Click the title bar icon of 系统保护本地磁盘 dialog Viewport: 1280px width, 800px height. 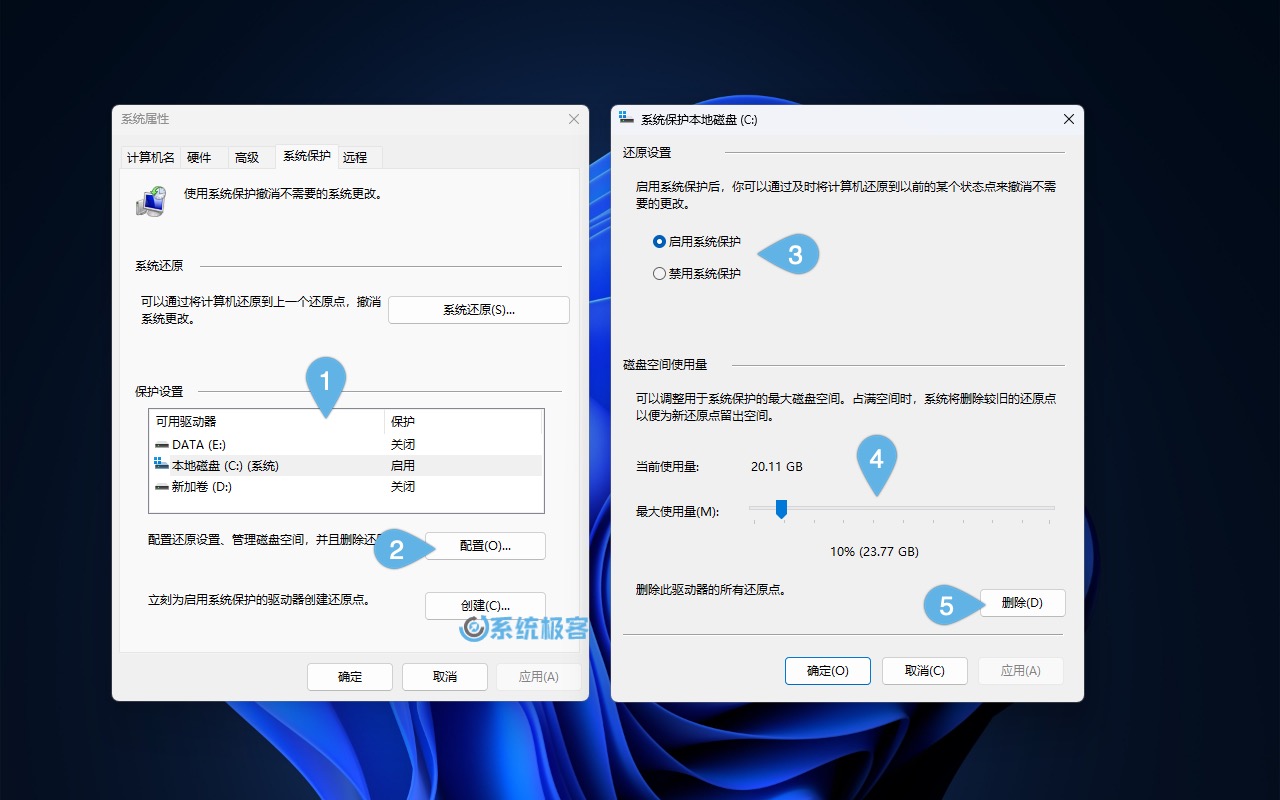click(627, 119)
